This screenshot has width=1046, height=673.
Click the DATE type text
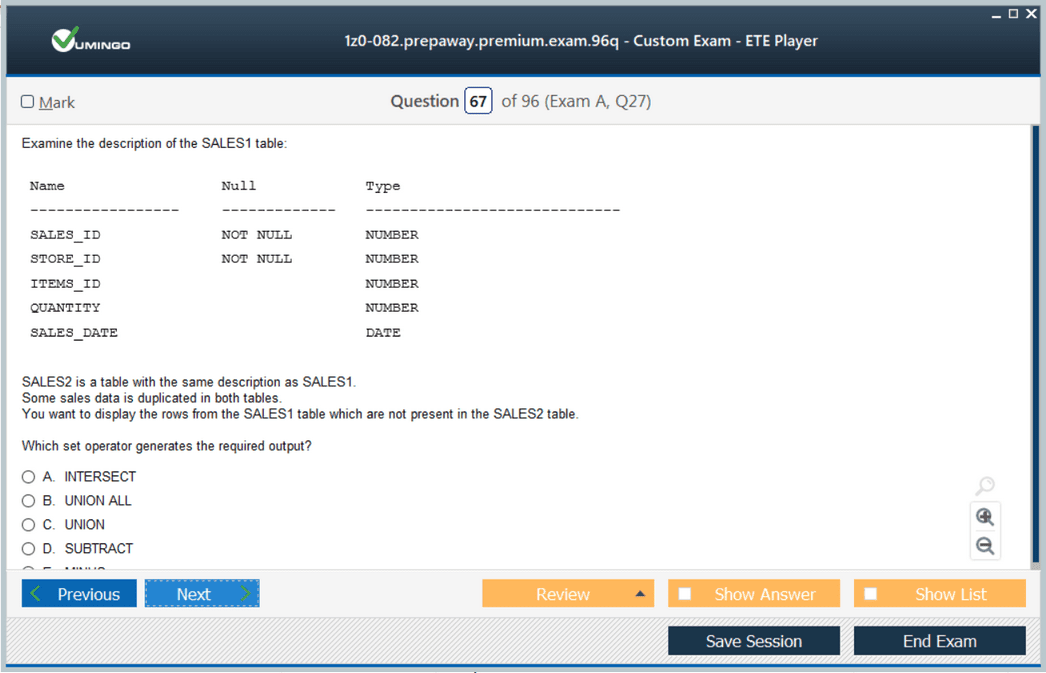[383, 332]
